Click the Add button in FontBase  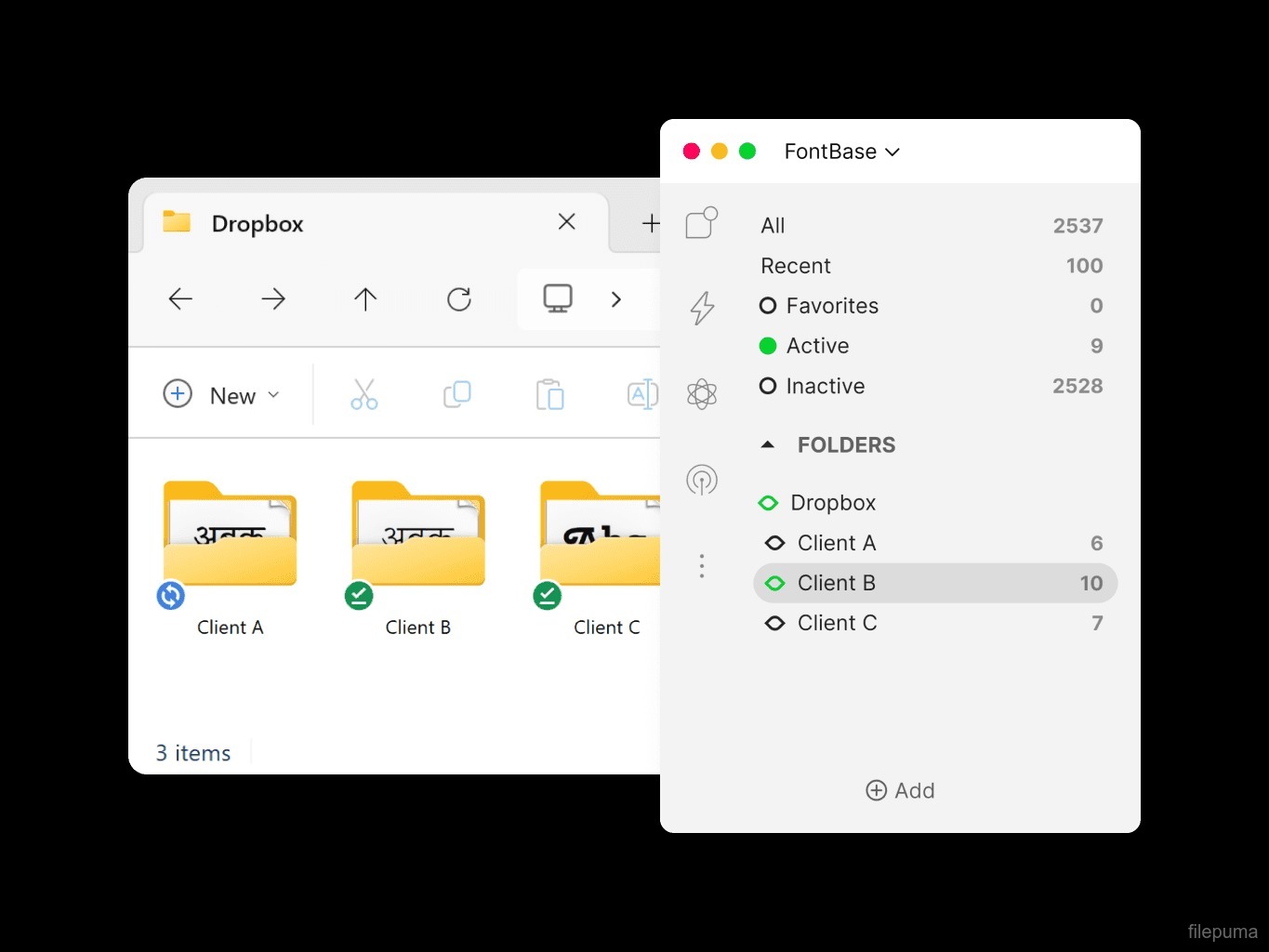[900, 790]
